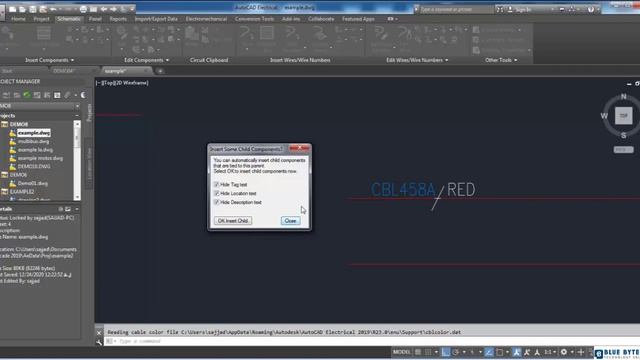Open Featured Apps ribbon tab
The height and width of the screenshot is (360, 640).
(358, 19)
